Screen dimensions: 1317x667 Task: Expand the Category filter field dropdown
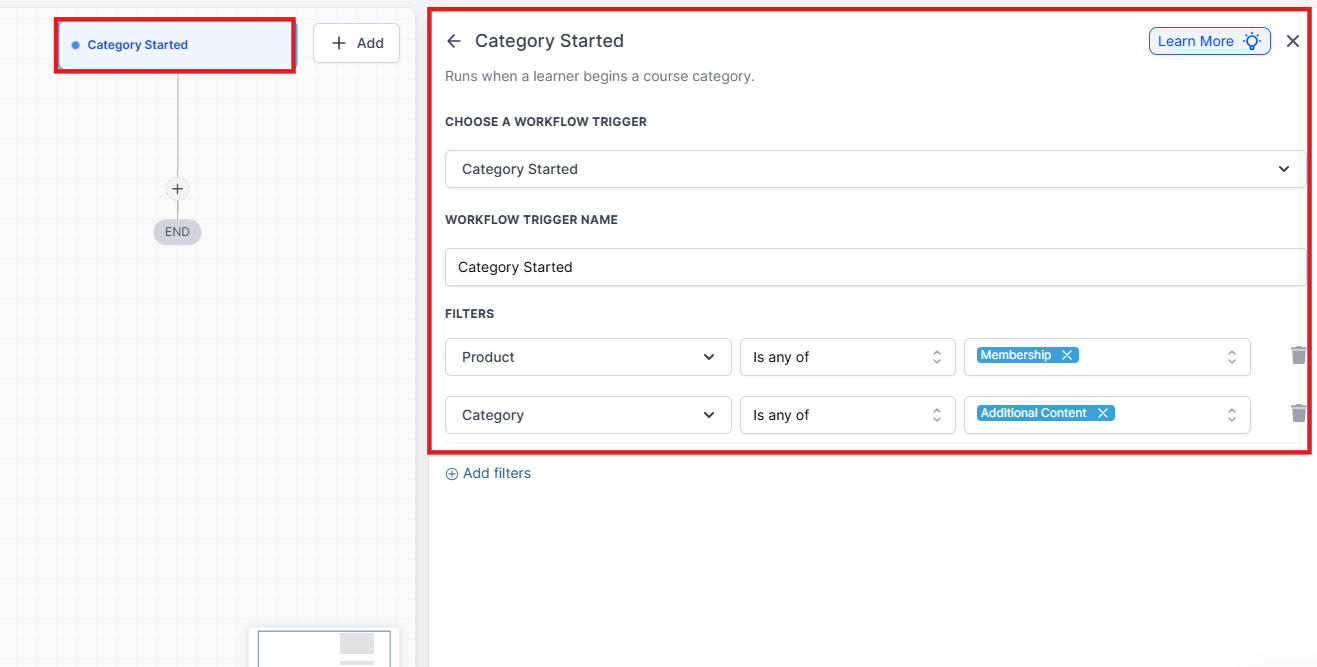coord(588,415)
